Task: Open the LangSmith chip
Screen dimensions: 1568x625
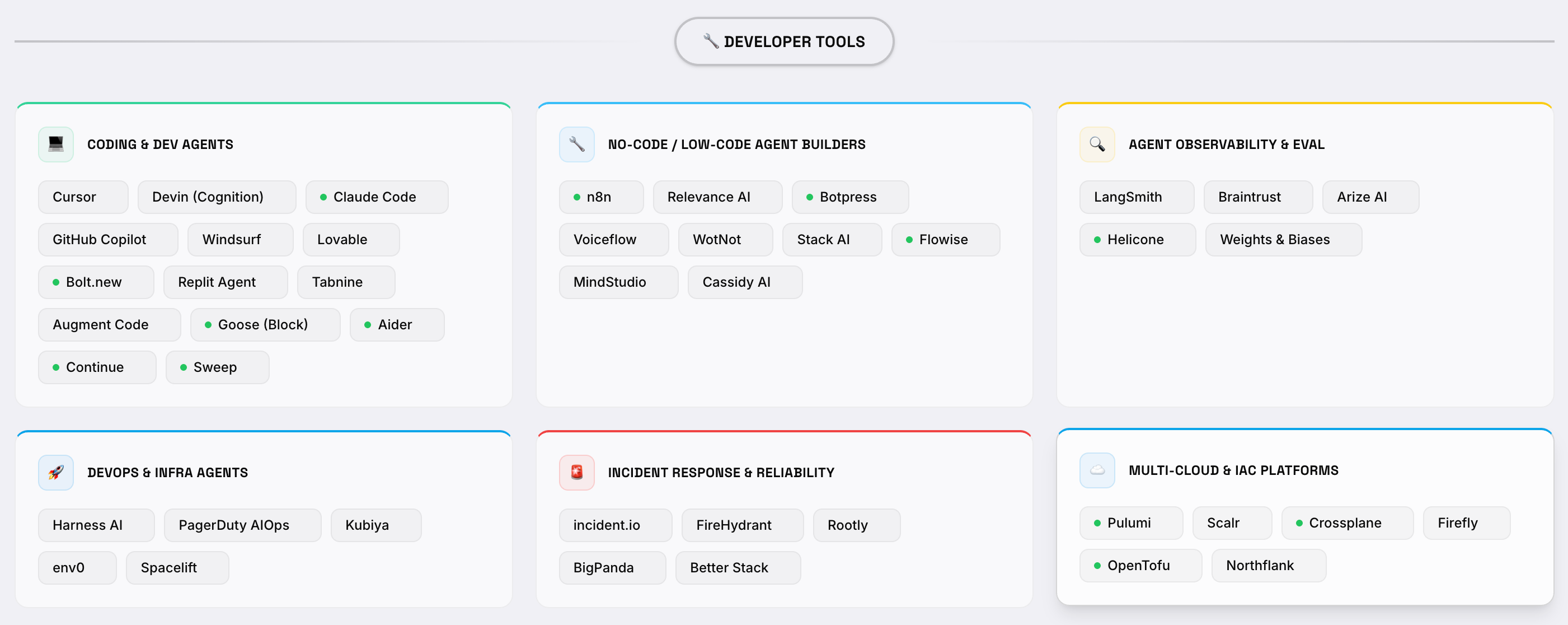Action: pos(1136,197)
